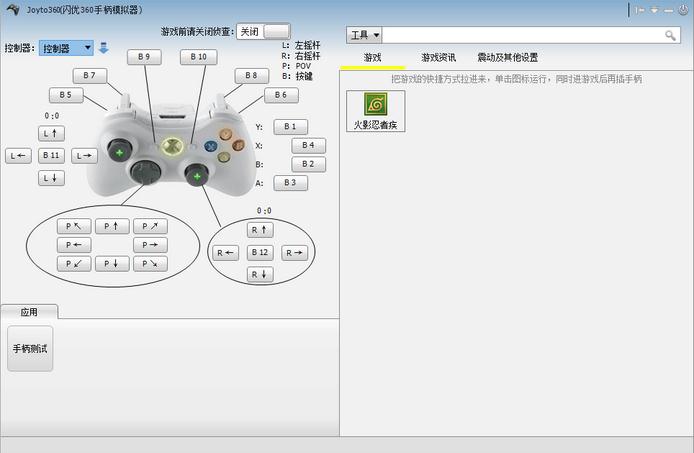Open the 工具 dropdown menu
Screen dimensions: 694x453
pyautogui.click(x=364, y=35)
